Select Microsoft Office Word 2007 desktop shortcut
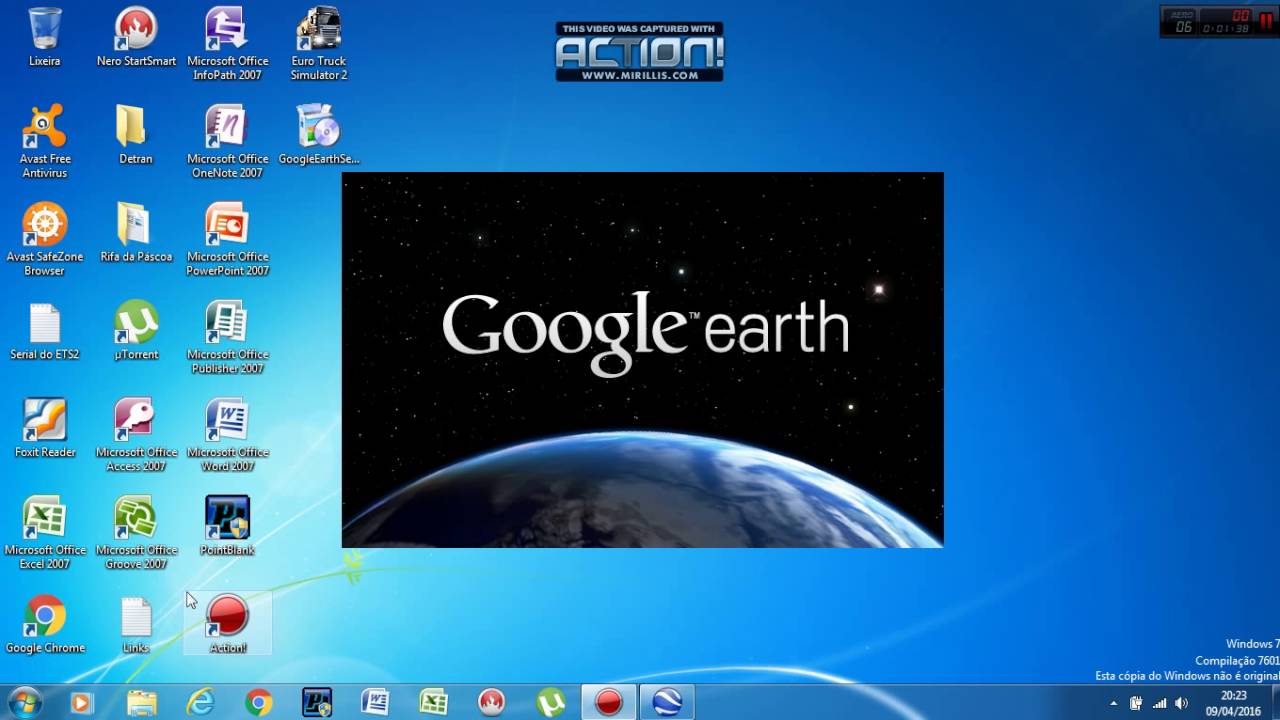Screen dimensions: 1280x720 (x=227, y=436)
